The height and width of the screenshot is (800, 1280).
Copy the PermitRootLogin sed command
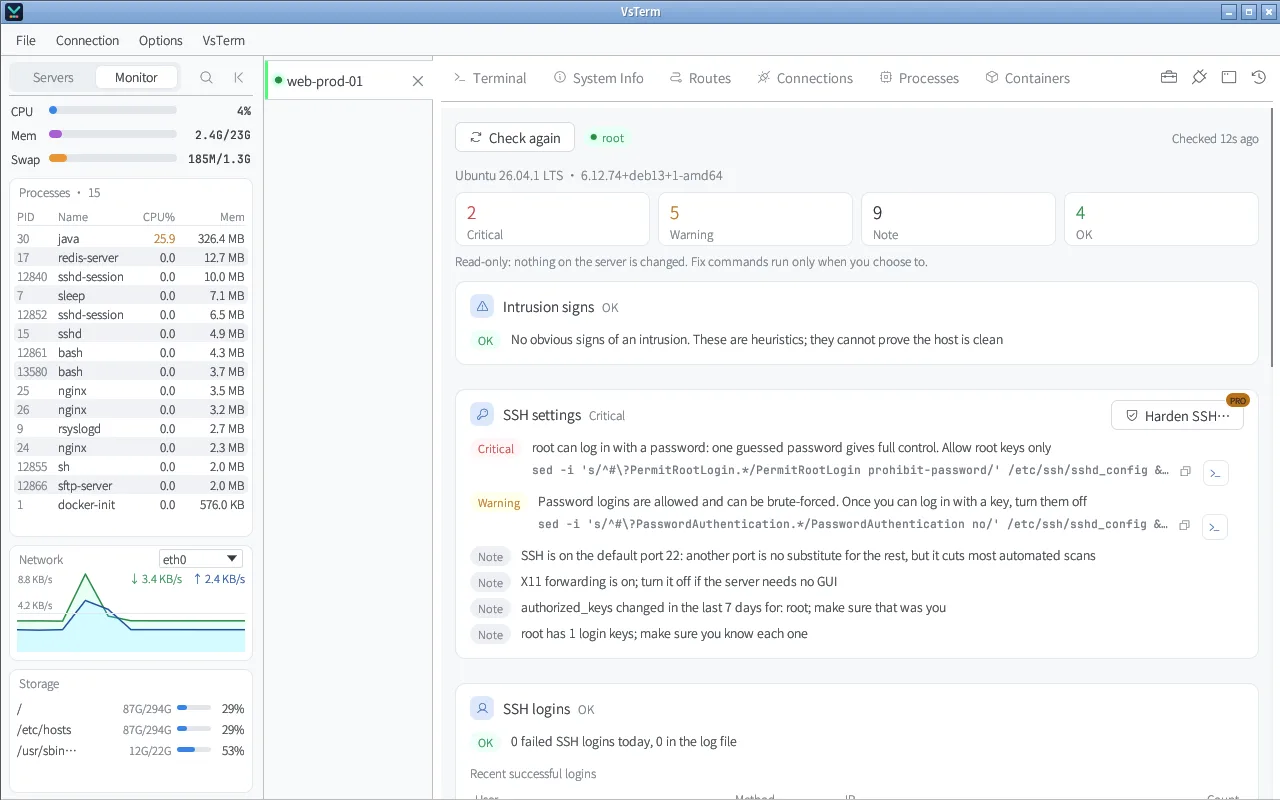click(x=1185, y=471)
